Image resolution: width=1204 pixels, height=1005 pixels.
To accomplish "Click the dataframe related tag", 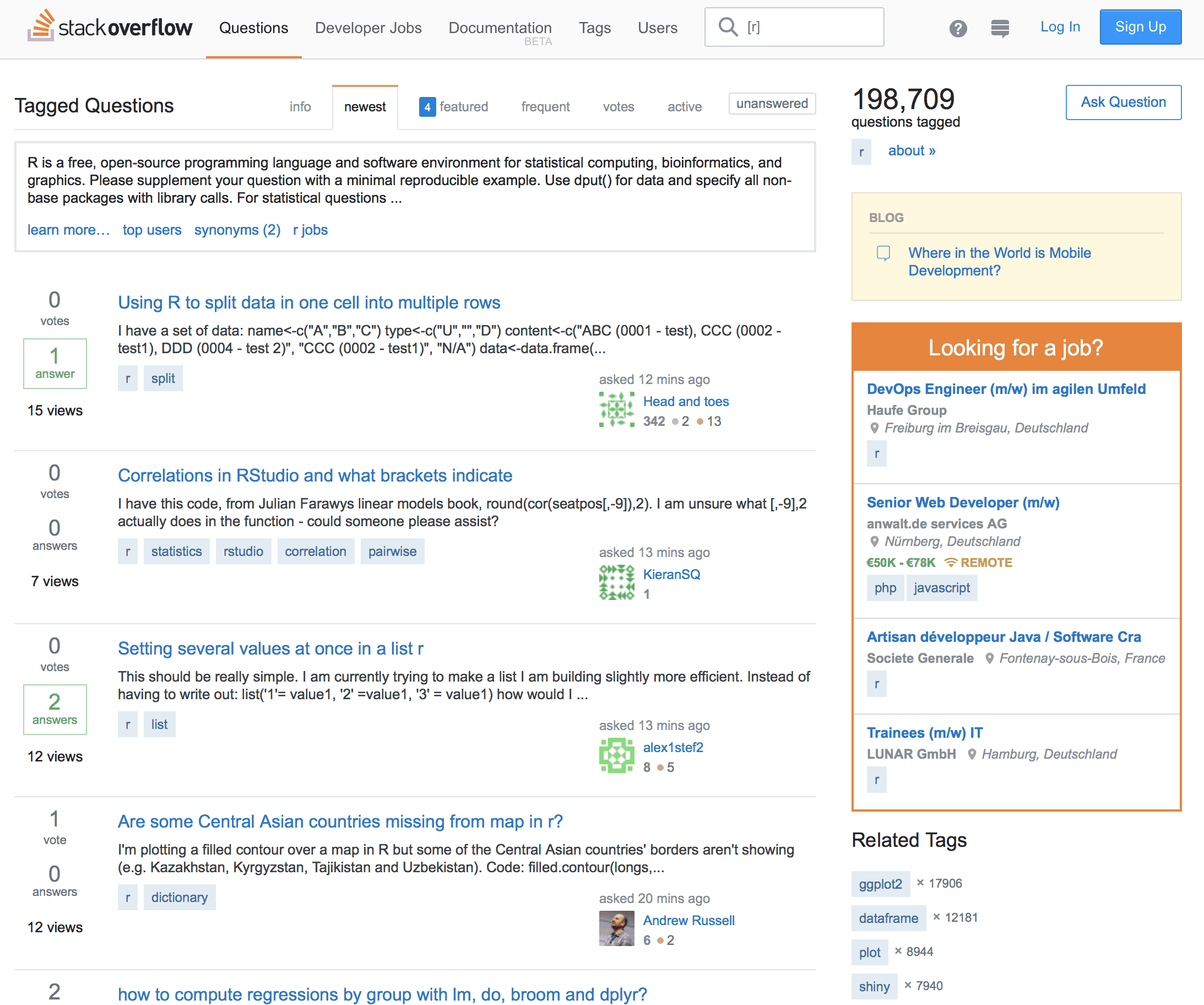I will coord(888,918).
